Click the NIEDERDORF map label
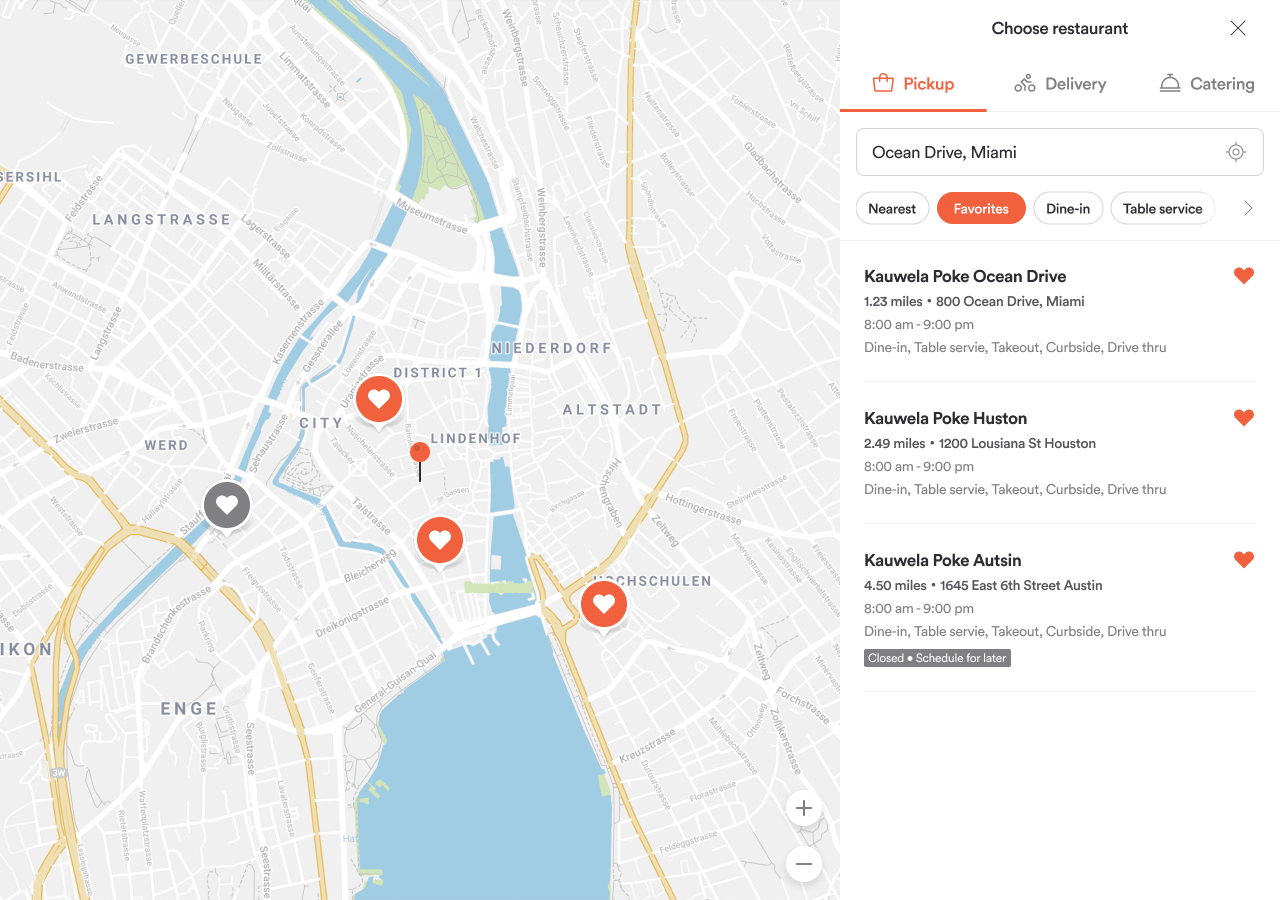The image size is (1280, 900). (551, 348)
